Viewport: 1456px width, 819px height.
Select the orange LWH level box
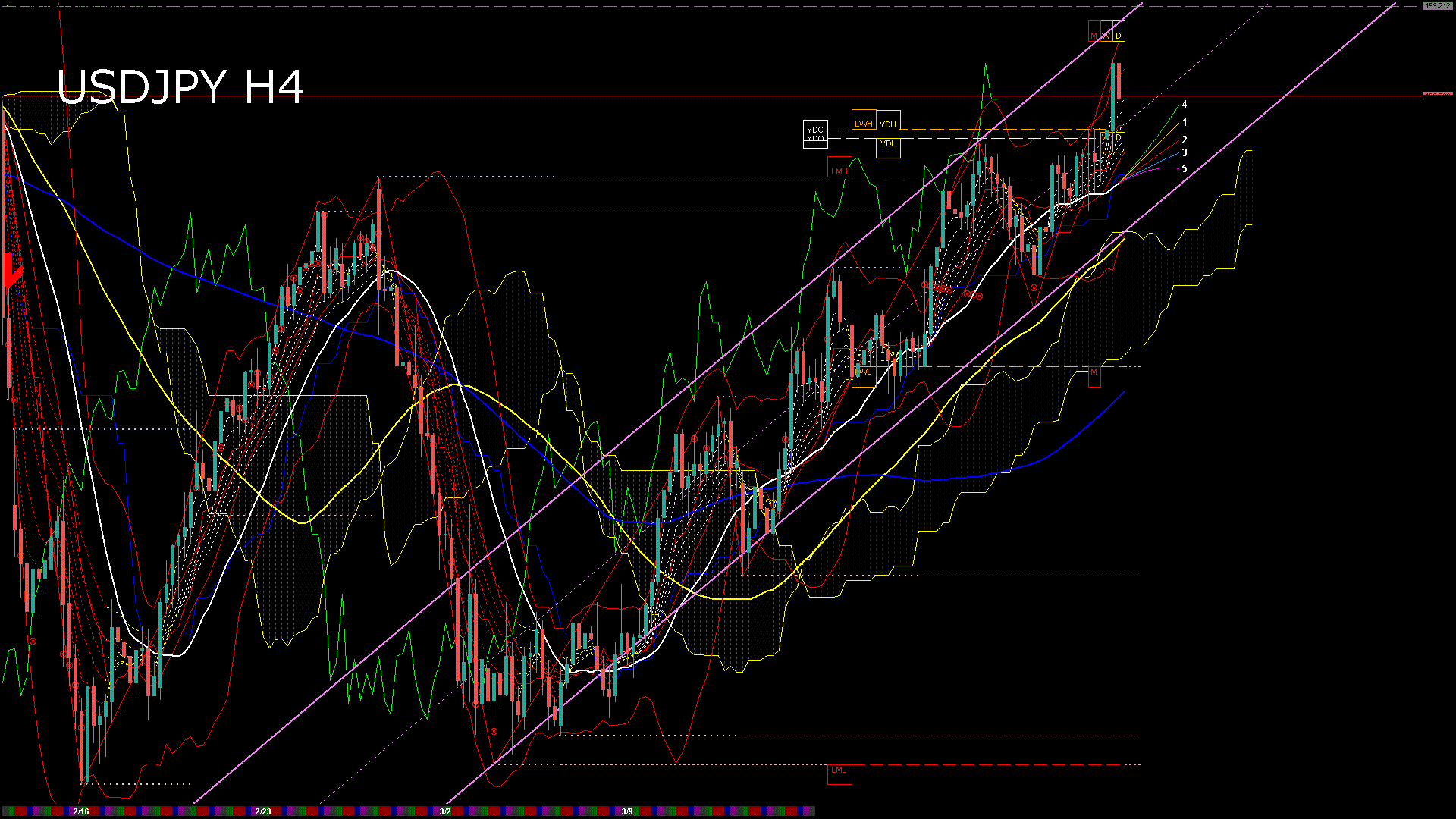pyautogui.click(x=864, y=123)
